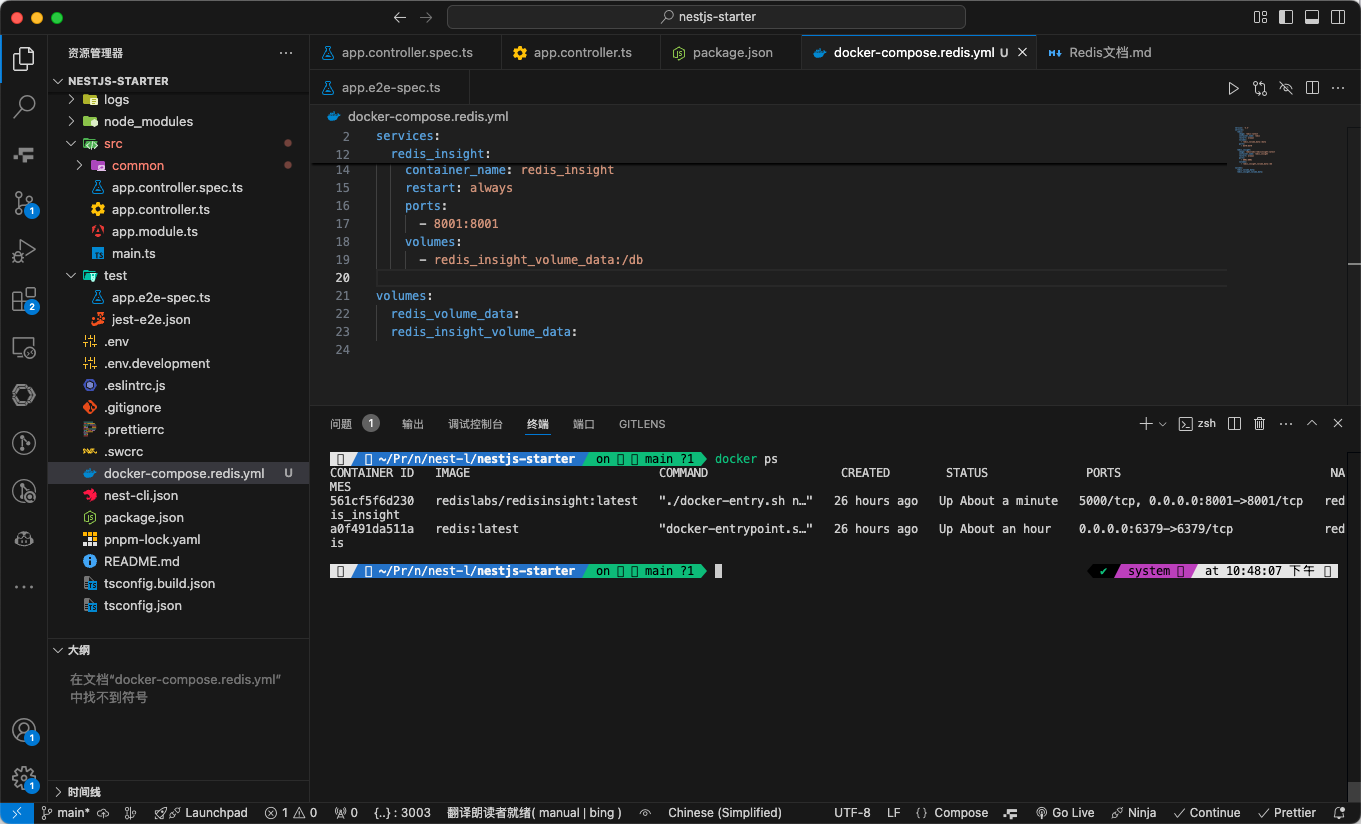Screen dimensions: 1361x824
Task: Open Accounts menu in activity bar
Action: [24, 730]
